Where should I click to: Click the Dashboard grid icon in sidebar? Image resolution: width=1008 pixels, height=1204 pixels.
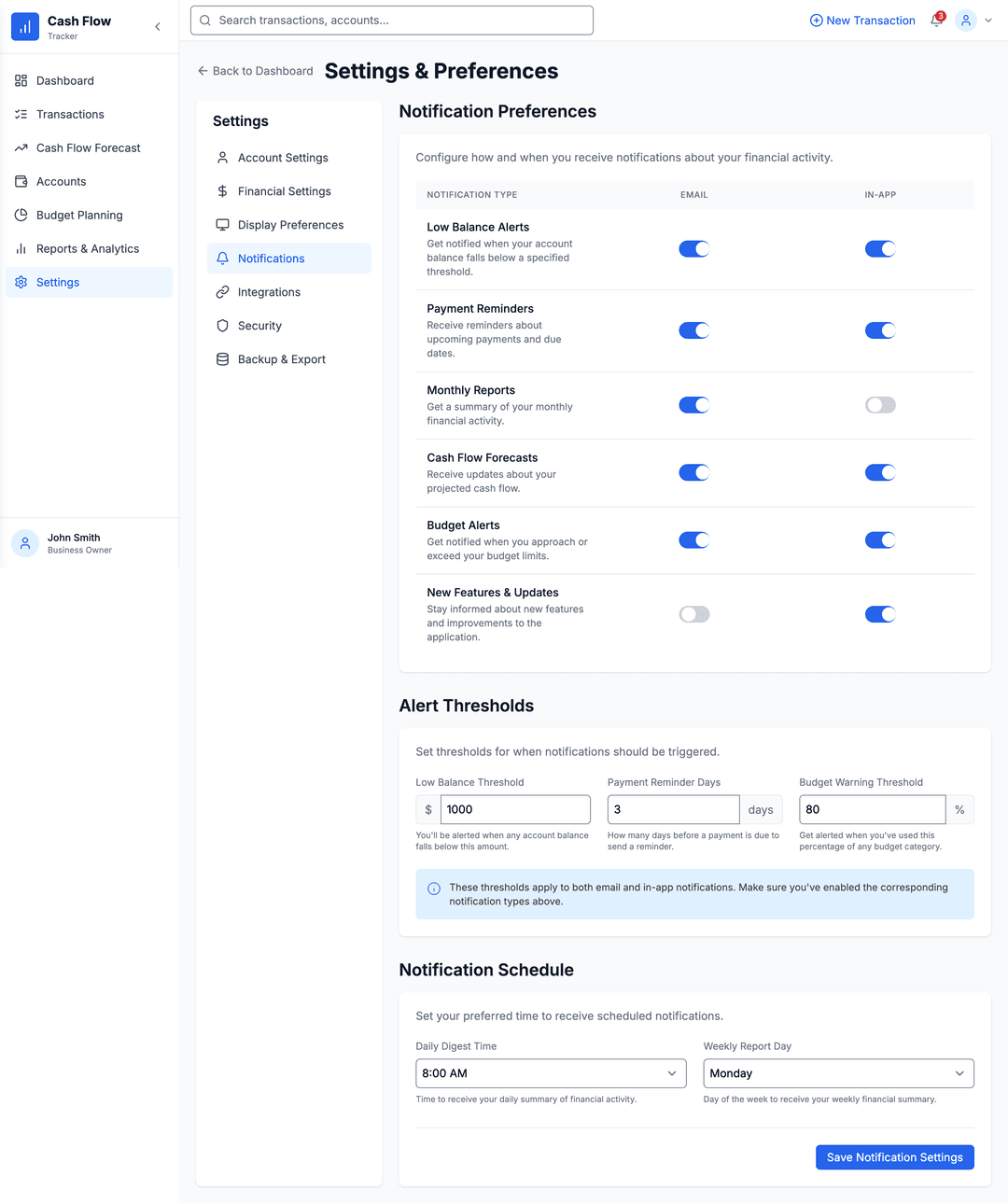coord(21,81)
